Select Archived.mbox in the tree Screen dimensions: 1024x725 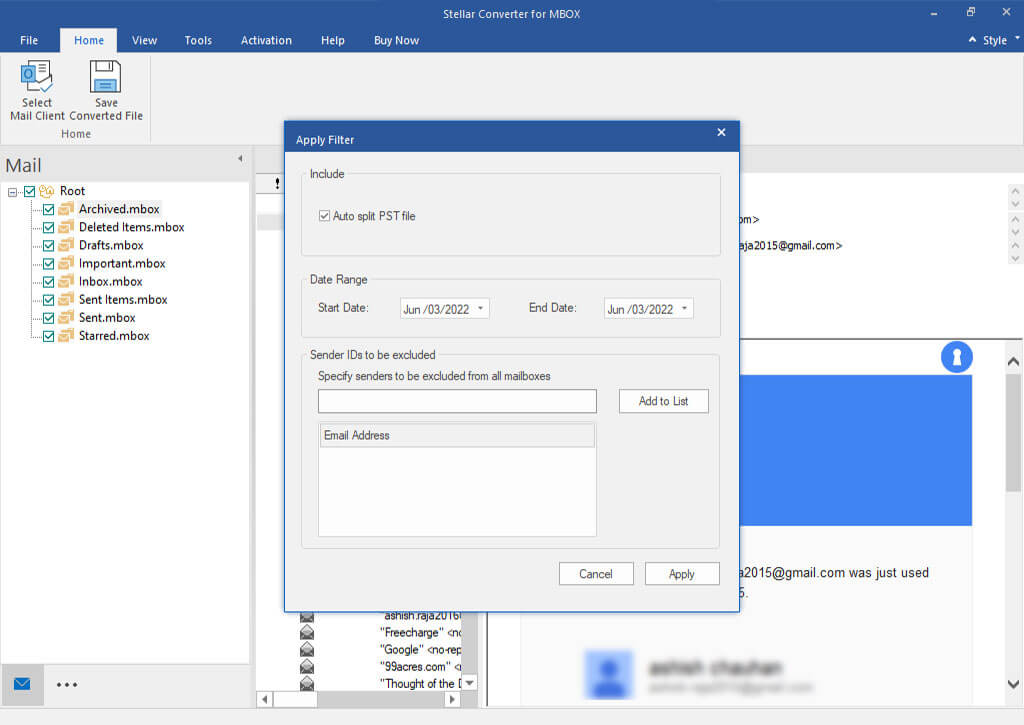coord(119,209)
